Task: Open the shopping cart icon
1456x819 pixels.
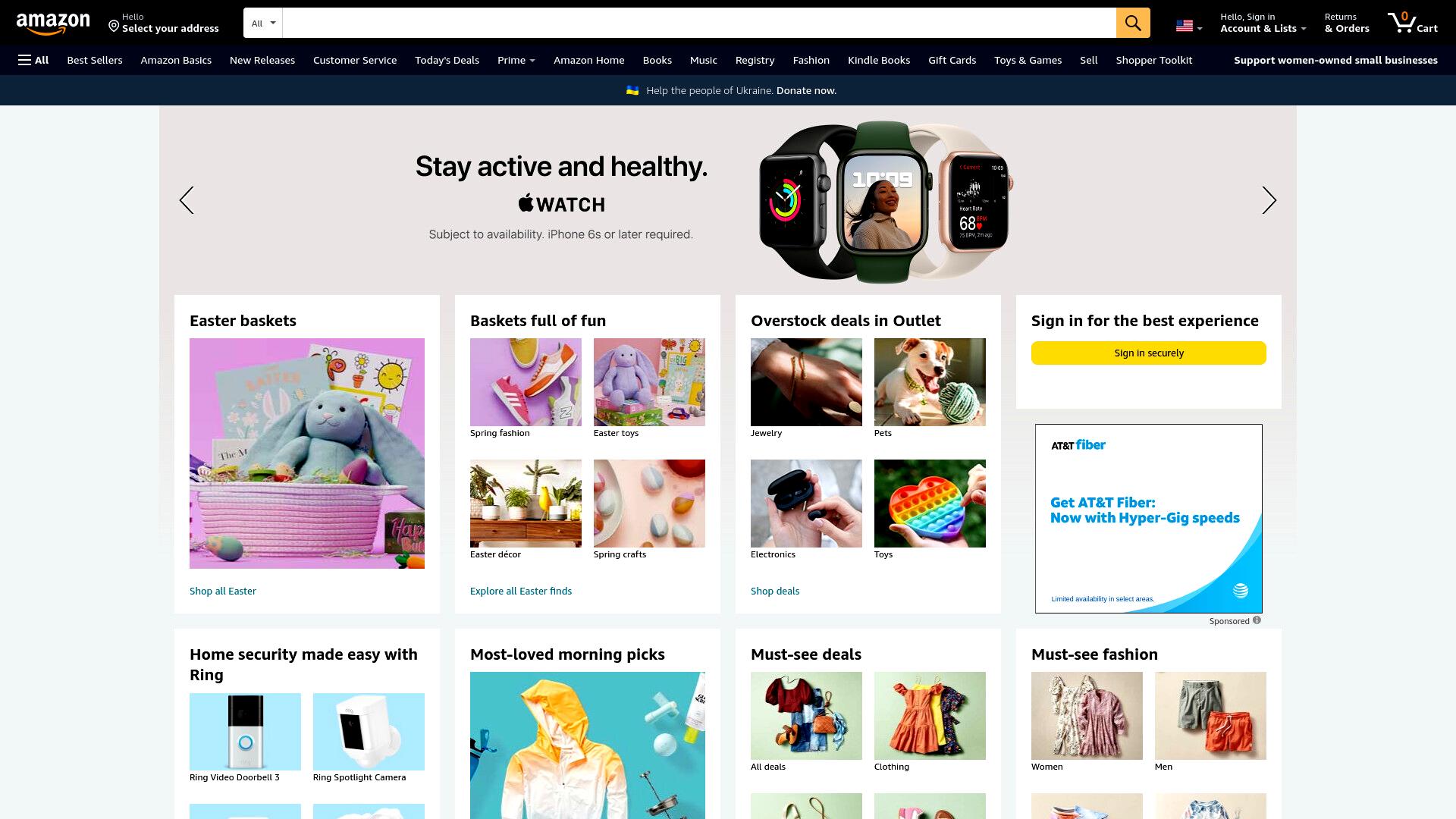Action: tap(1412, 23)
